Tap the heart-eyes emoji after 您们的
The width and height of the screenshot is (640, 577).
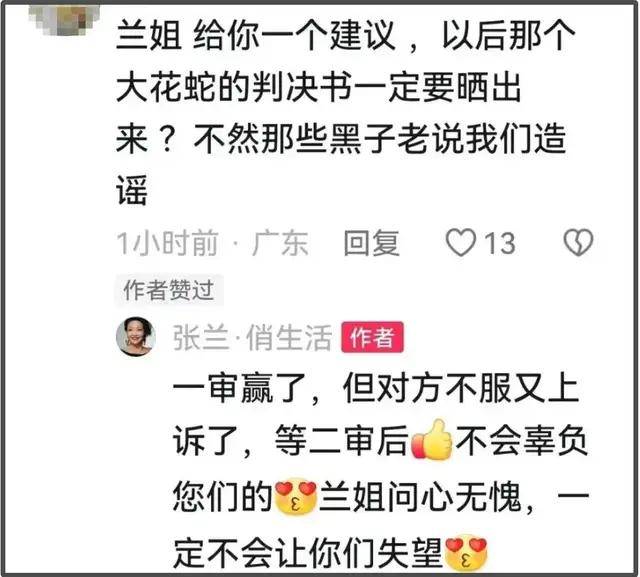296,497
